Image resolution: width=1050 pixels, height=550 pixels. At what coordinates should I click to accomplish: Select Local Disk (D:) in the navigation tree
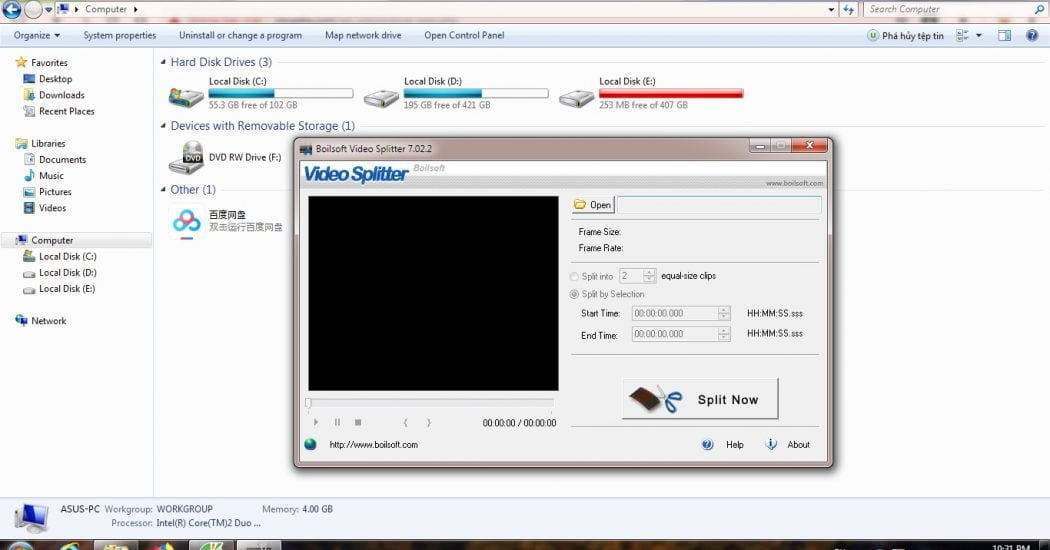68,273
